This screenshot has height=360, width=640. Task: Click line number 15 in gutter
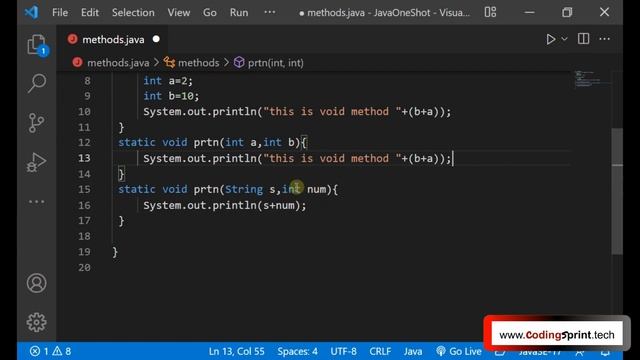click(x=84, y=189)
